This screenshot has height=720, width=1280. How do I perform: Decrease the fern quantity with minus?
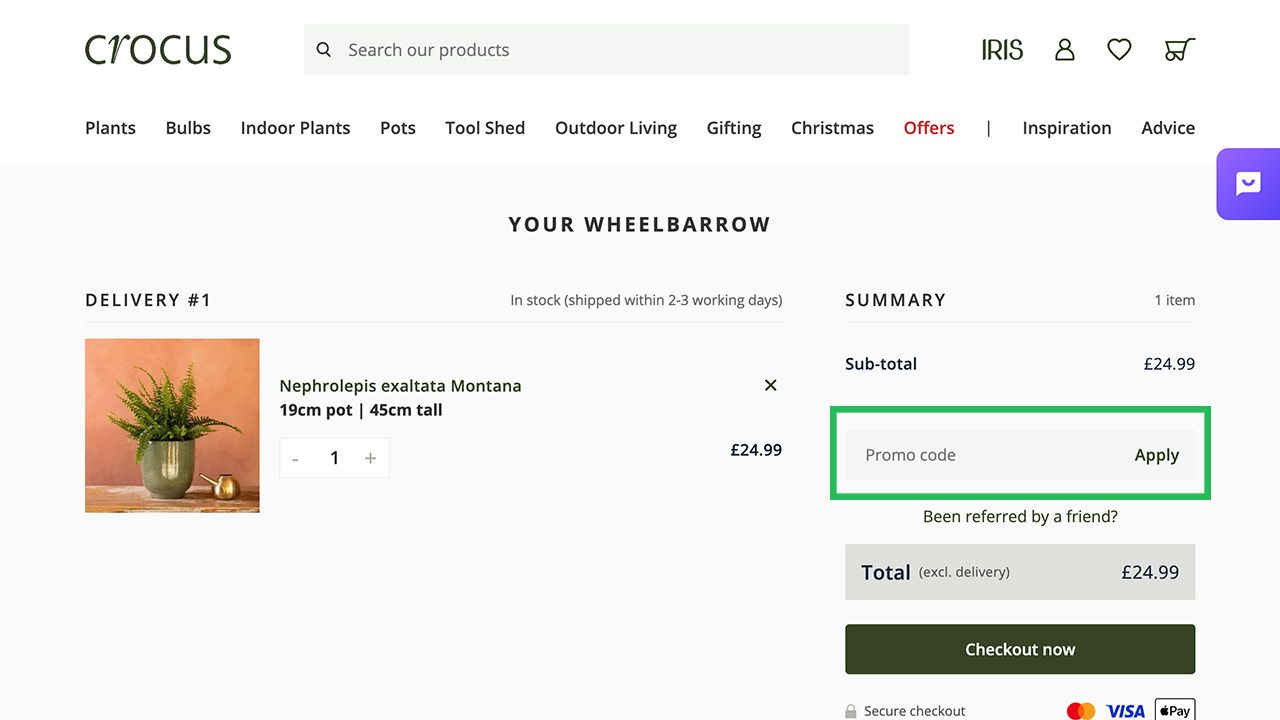(x=296, y=458)
